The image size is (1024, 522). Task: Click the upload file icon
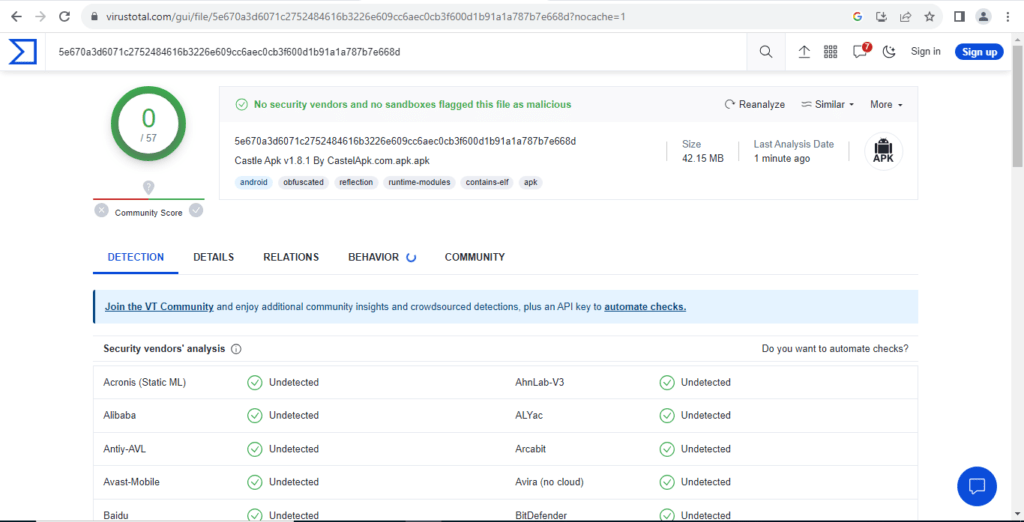(x=804, y=52)
